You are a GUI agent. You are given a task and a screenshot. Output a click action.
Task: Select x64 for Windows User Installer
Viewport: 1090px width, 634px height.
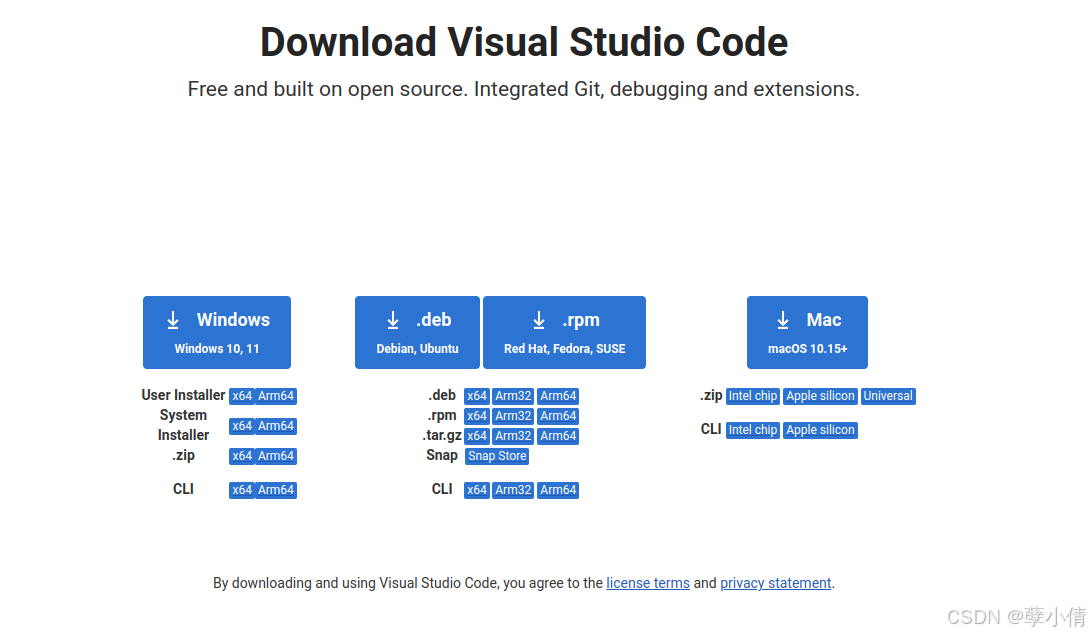coord(242,396)
